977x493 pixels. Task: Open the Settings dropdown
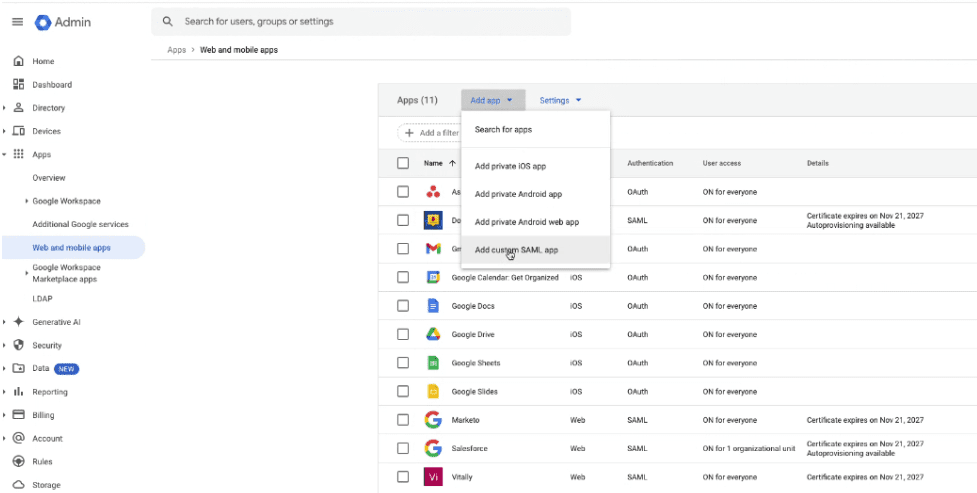click(x=560, y=100)
